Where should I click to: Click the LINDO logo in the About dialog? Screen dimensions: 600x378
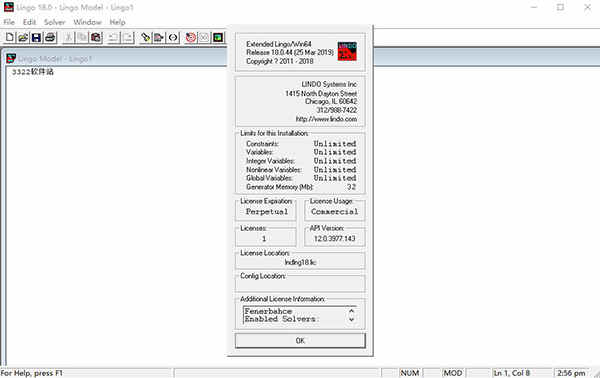[x=347, y=51]
